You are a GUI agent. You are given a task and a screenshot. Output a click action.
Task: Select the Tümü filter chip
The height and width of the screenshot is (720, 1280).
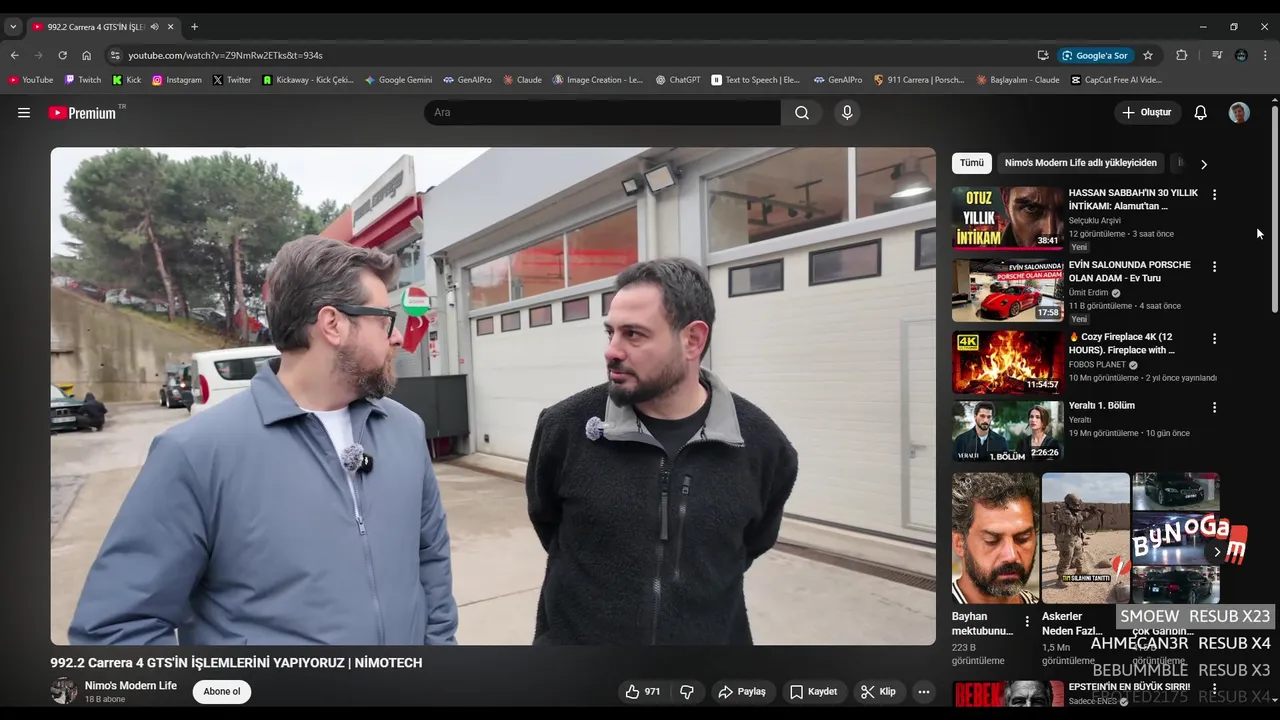click(971, 163)
